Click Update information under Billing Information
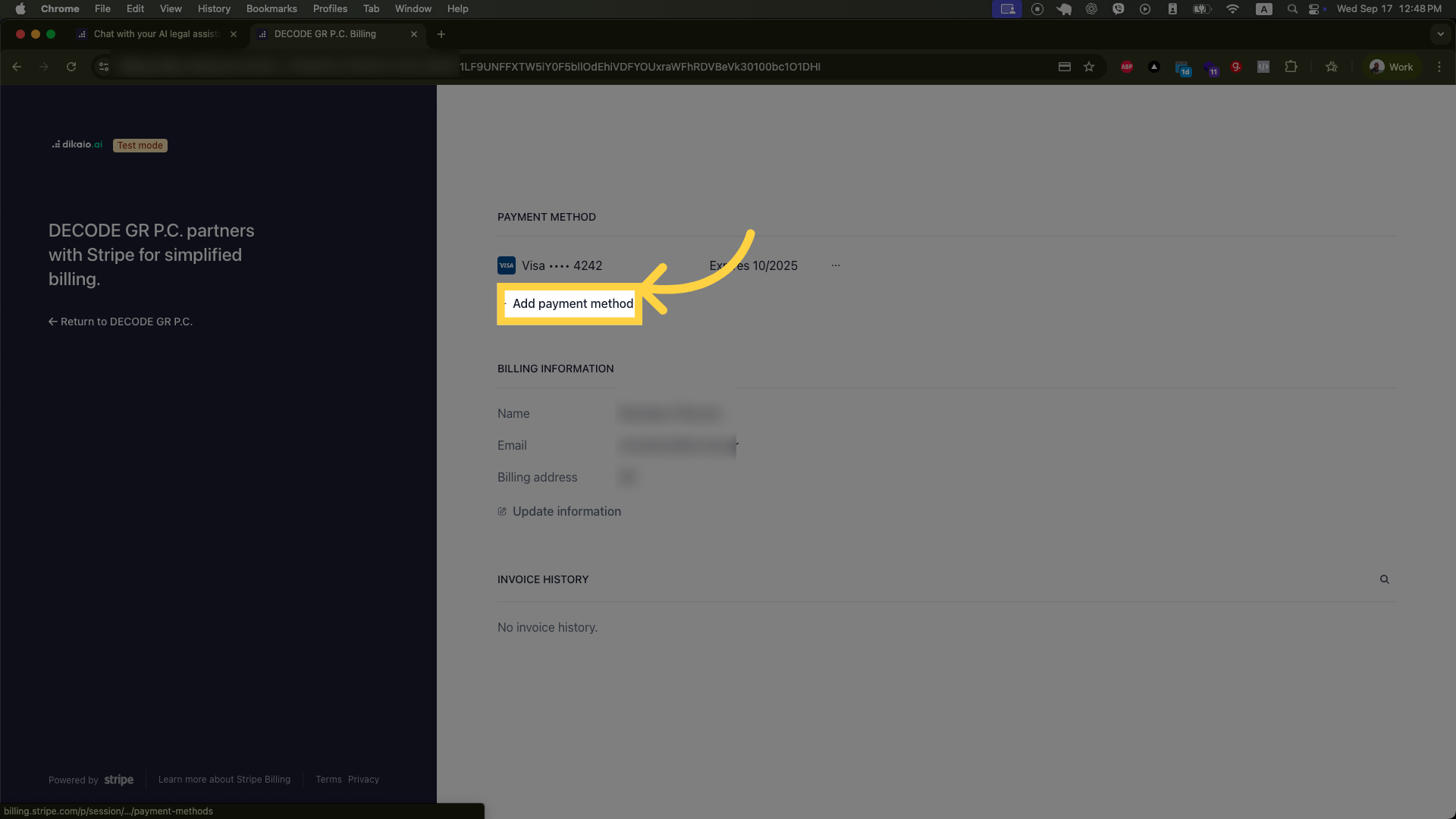The image size is (1456, 819). tap(566, 511)
